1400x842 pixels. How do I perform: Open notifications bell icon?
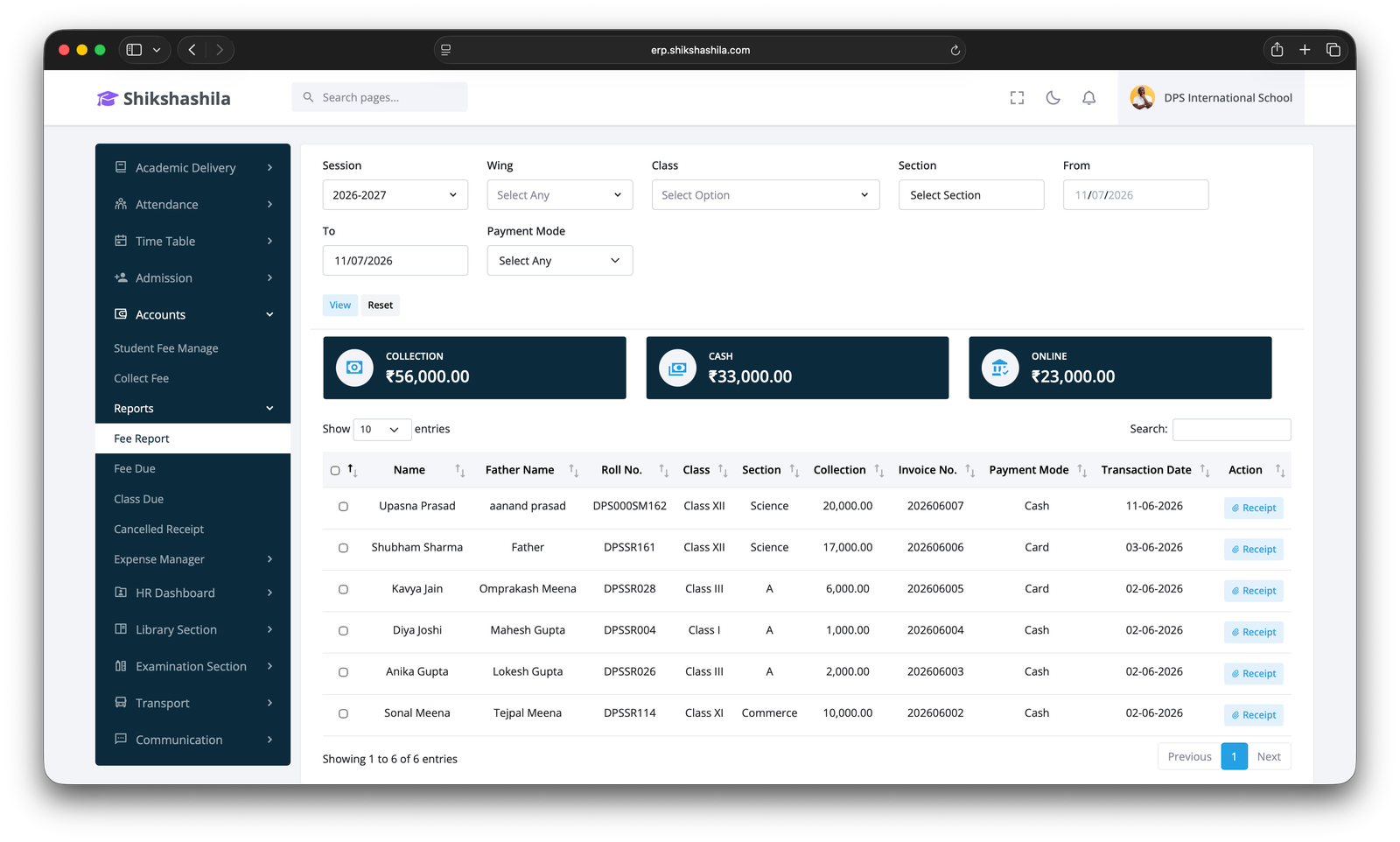(x=1088, y=98)
